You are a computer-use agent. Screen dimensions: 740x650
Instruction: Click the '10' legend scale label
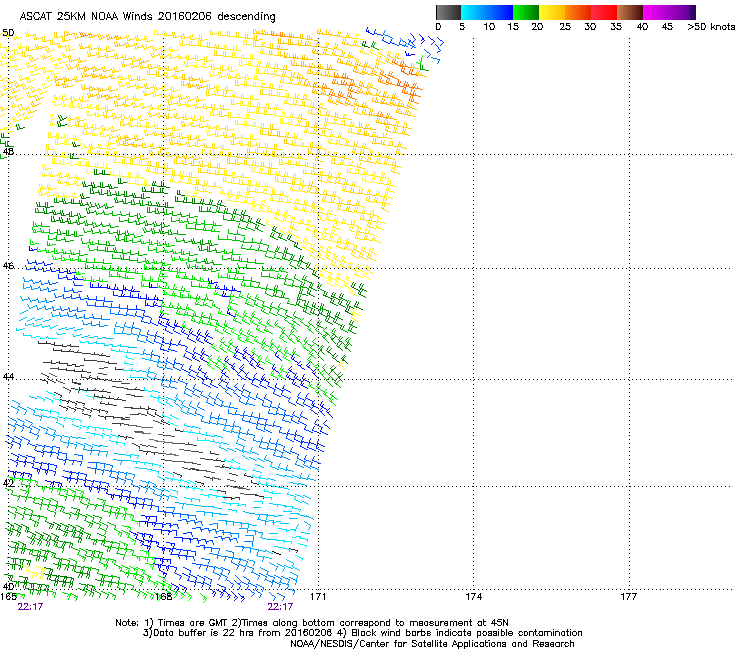coord(489,27)
